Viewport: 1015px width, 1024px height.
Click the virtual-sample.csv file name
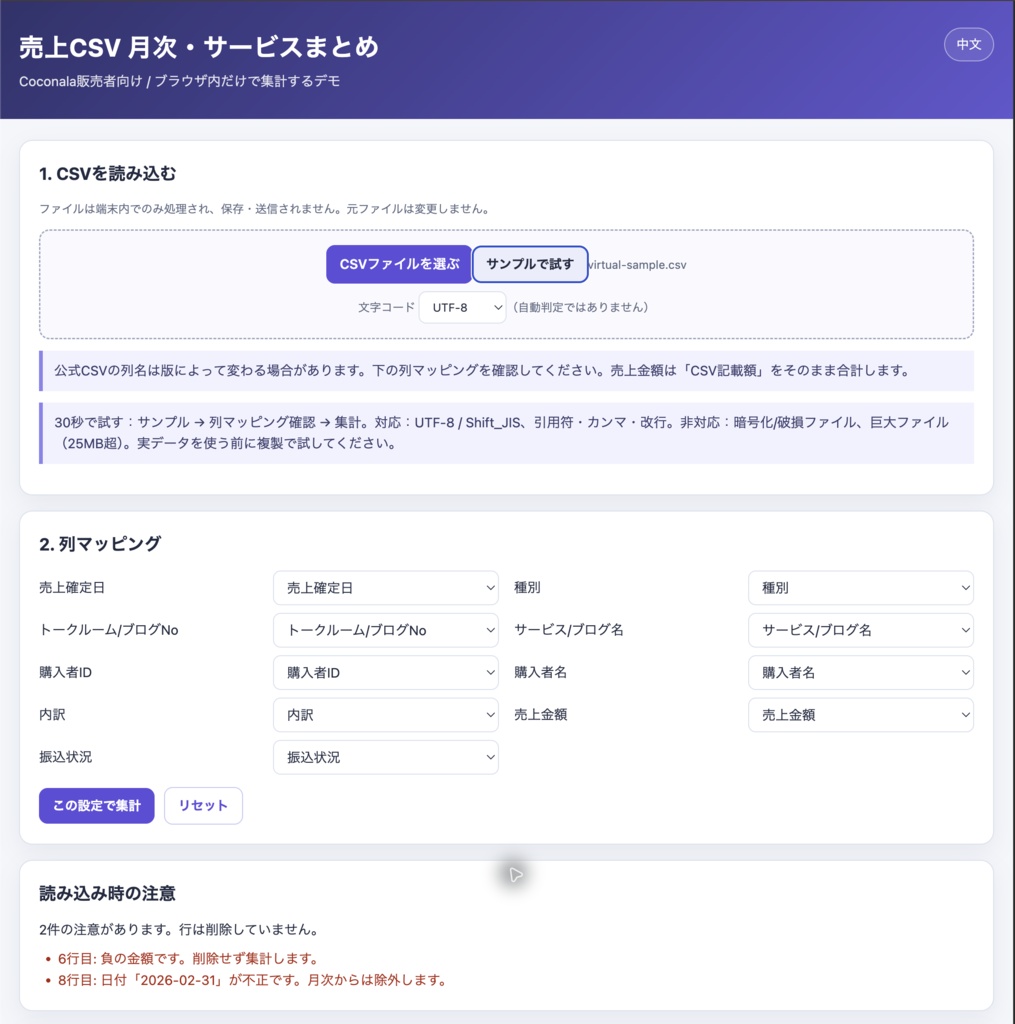[637, 265]
